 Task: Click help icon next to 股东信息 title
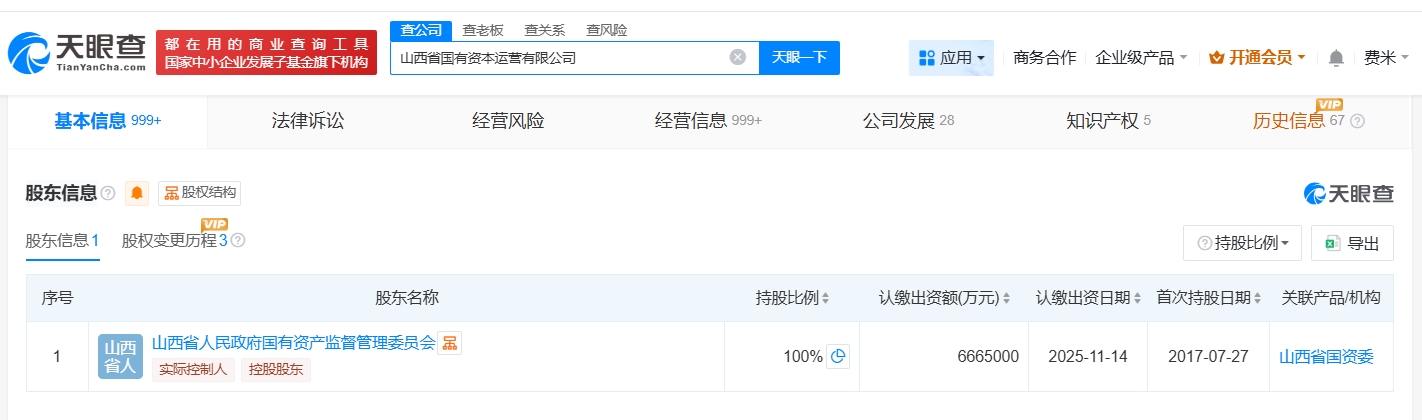pyautogui.click(x=108, y=193)
